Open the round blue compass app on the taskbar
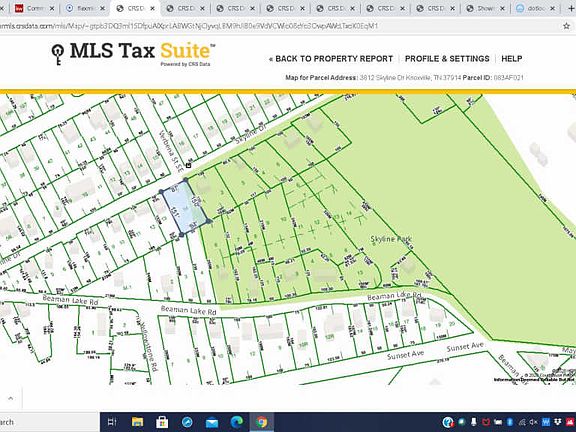The image size is (576, 432). click(187, 422)
